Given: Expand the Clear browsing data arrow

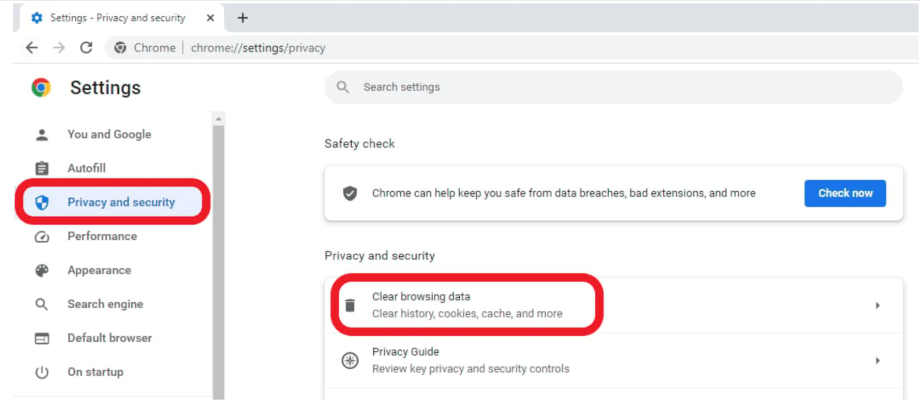Looking at the screenshot, I should pyautogui.click(x=878, y=305).
